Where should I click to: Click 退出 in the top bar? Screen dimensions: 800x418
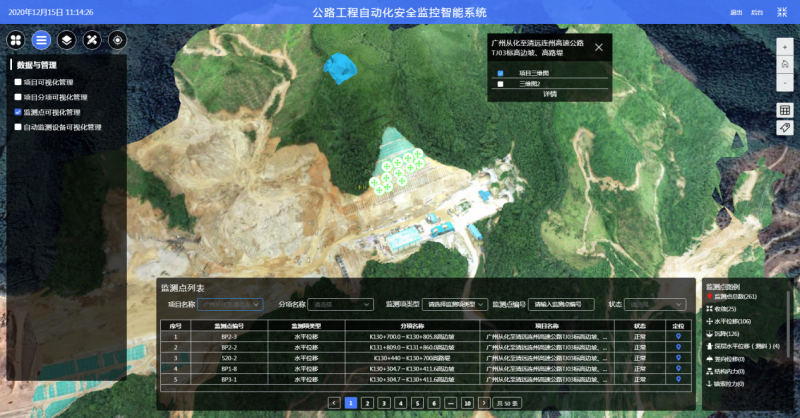click(x=736, y=12)
